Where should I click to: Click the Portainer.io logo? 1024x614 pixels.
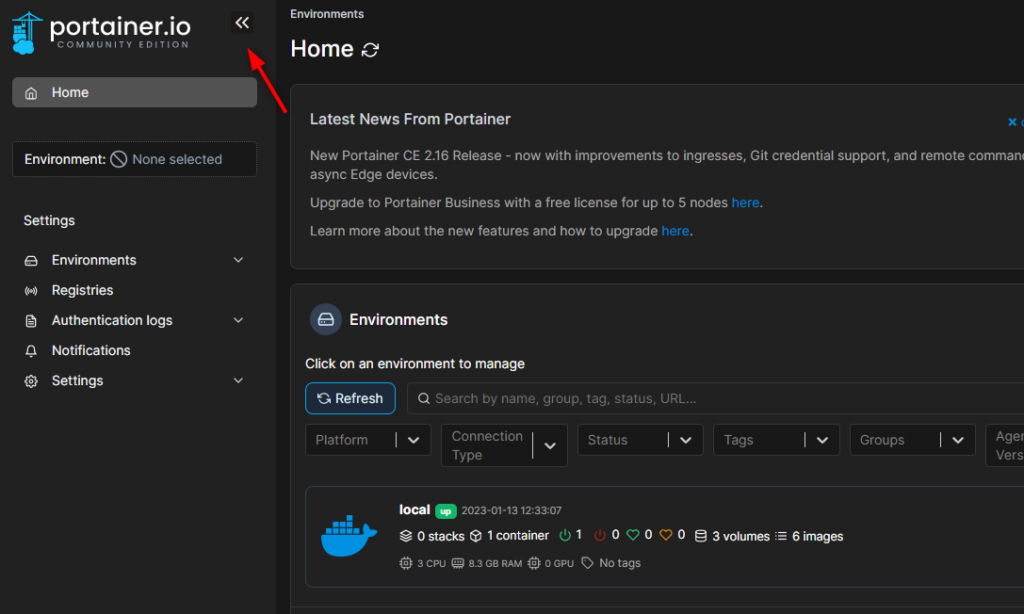pos(101,33)
